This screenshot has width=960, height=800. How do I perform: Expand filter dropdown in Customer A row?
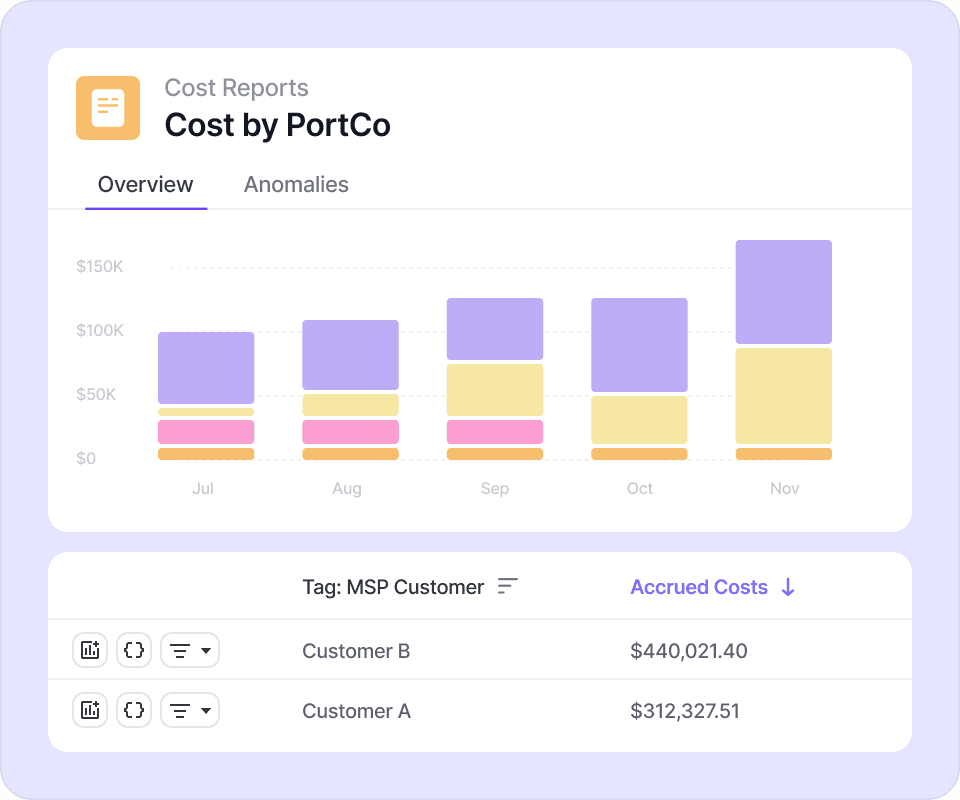pos(190,710)
